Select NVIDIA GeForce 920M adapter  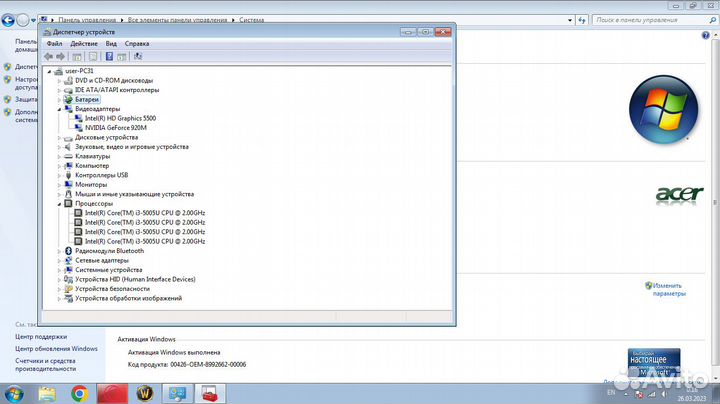coord(116,128)
